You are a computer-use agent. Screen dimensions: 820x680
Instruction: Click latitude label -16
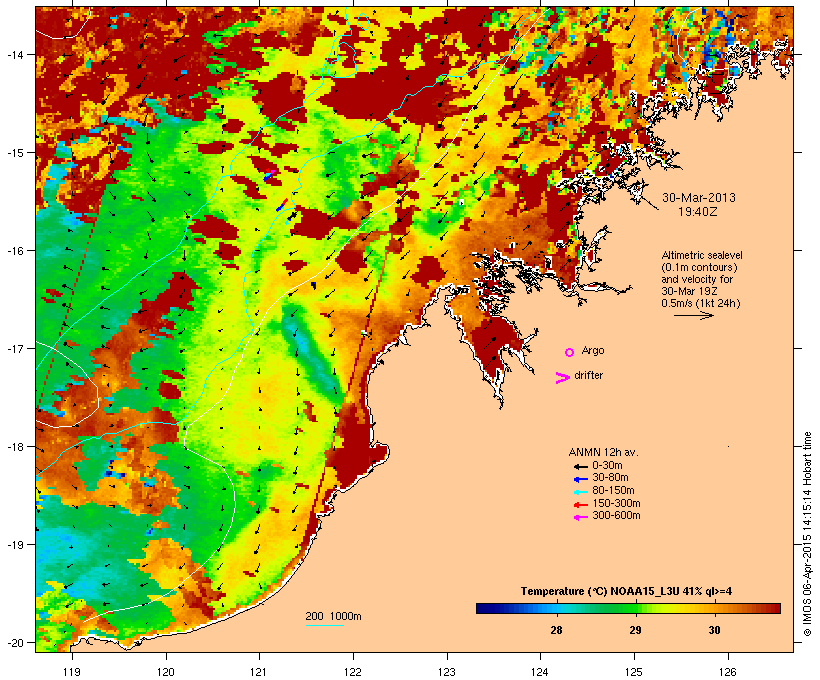(x=14, y=251)
